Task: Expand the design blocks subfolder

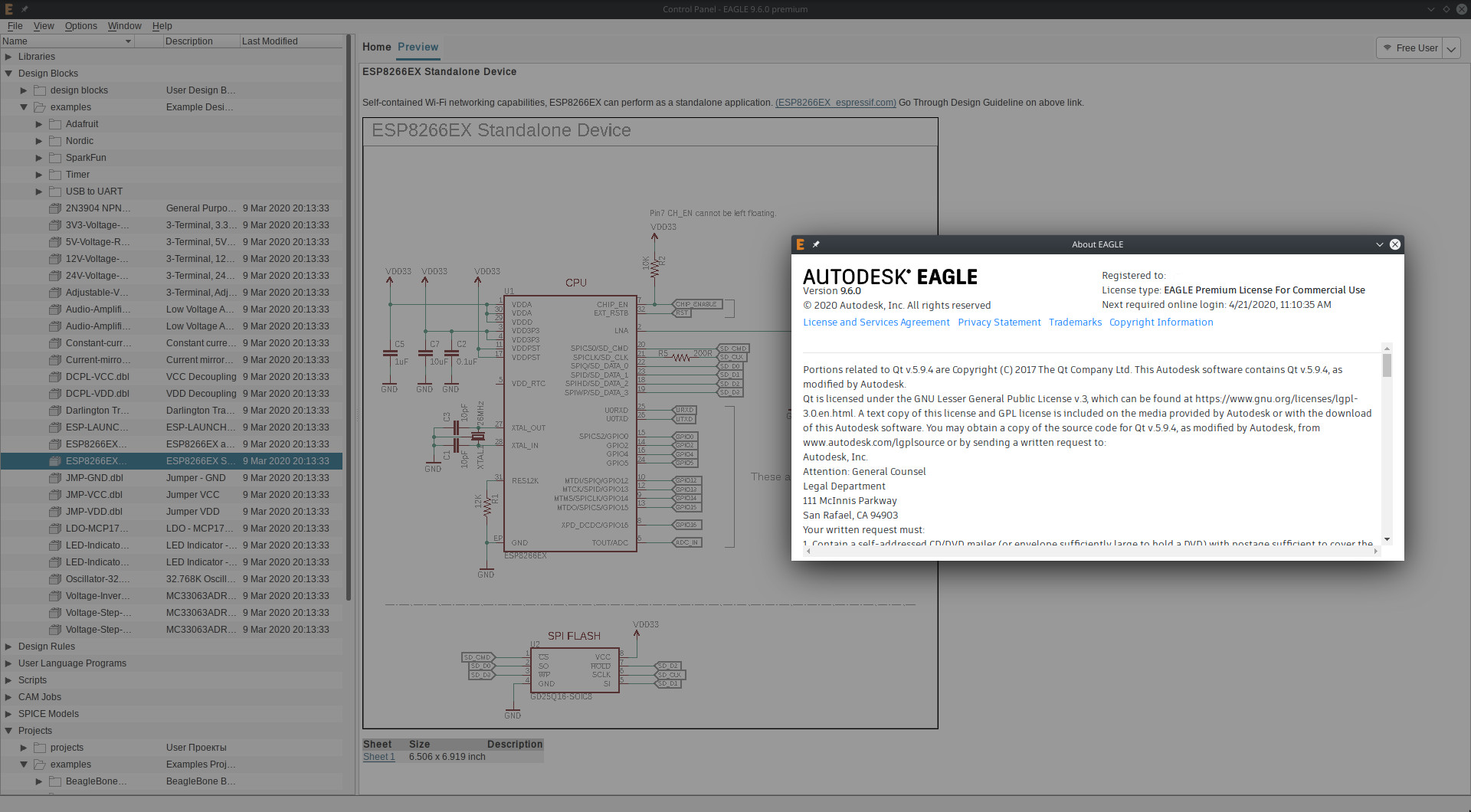Action: 24,90
